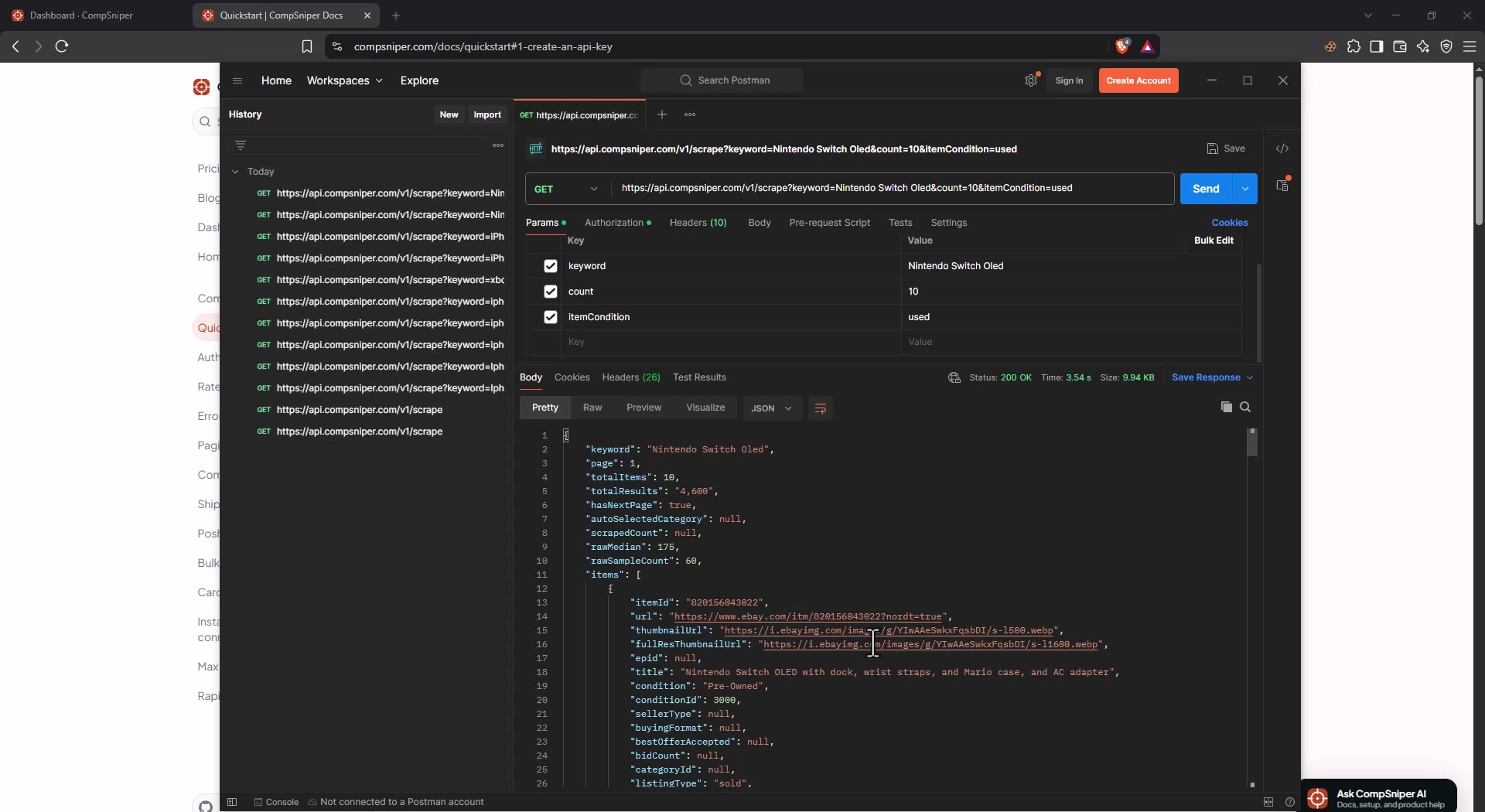The width and height of the screenshot is (1485, 812).
Task: Uncheck the keyword parameter checkbox
Action: click(551, 266)
